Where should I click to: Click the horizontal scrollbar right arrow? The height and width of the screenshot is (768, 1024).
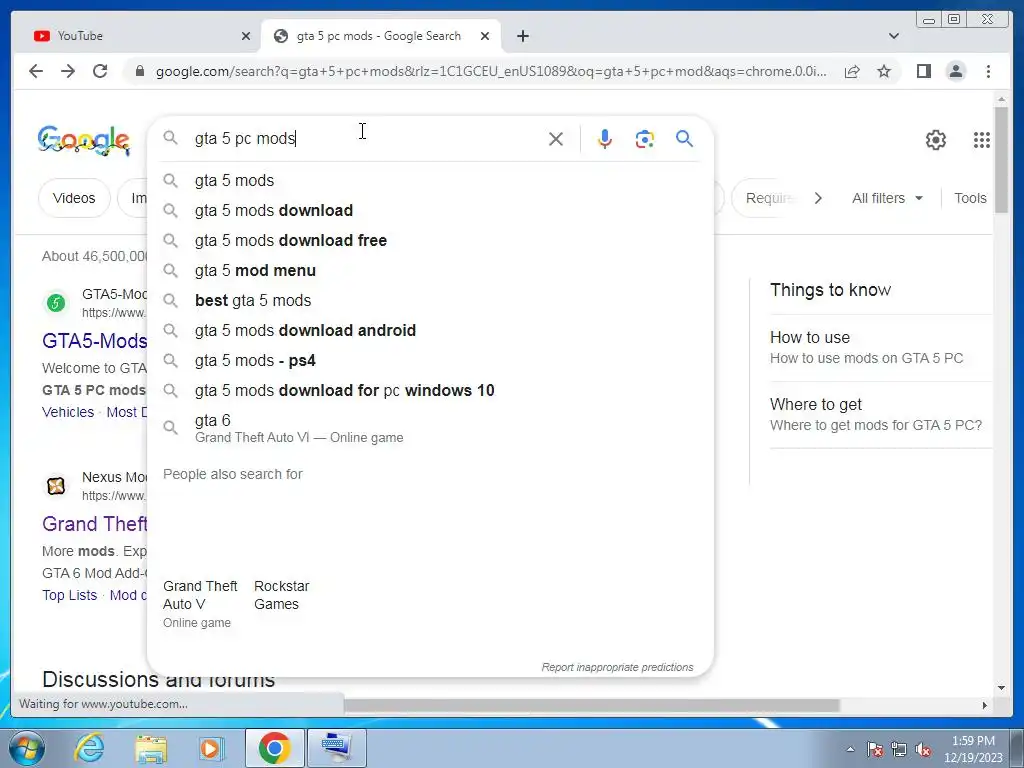(x=985, y=705)
